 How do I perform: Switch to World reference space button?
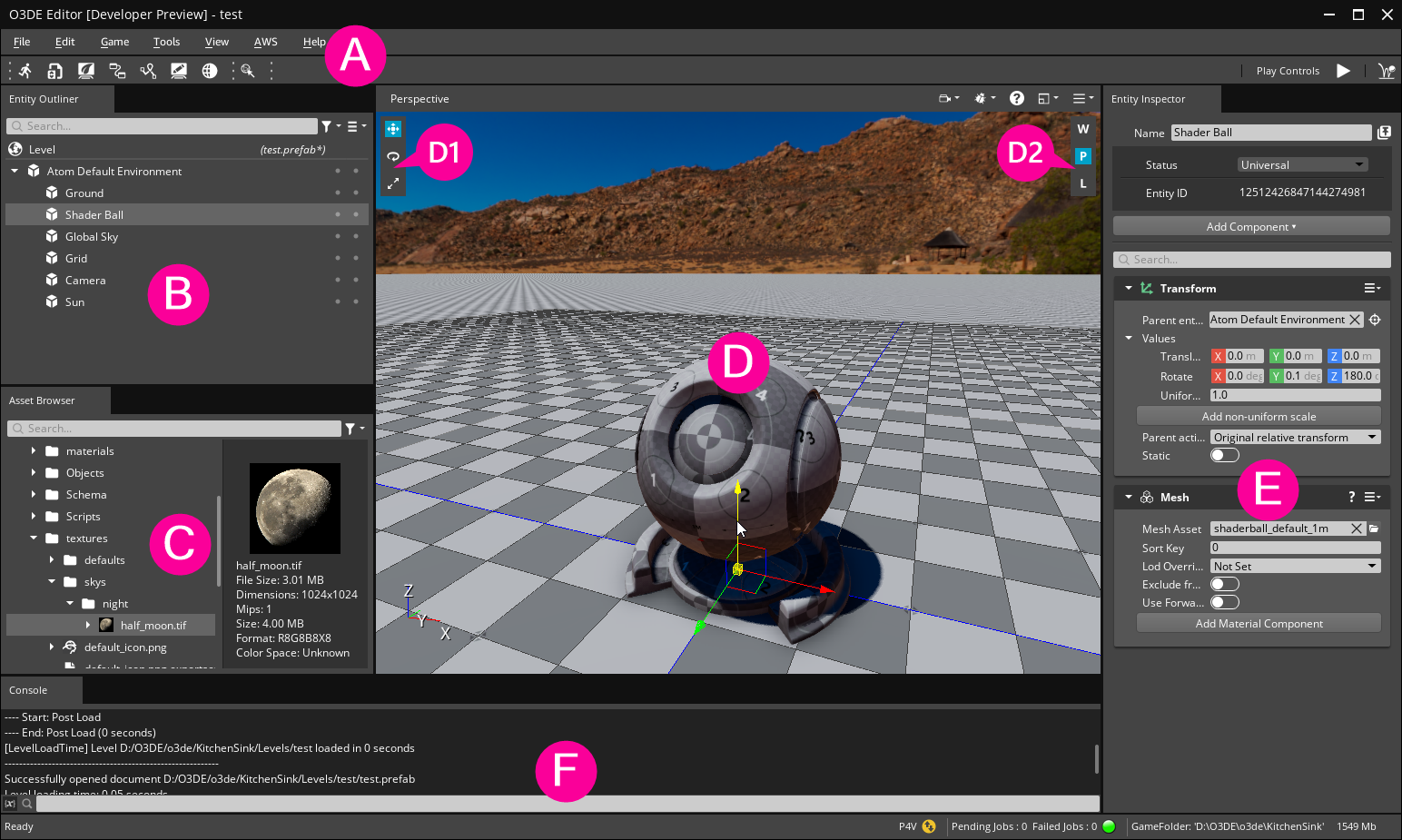pos(1082,129)
